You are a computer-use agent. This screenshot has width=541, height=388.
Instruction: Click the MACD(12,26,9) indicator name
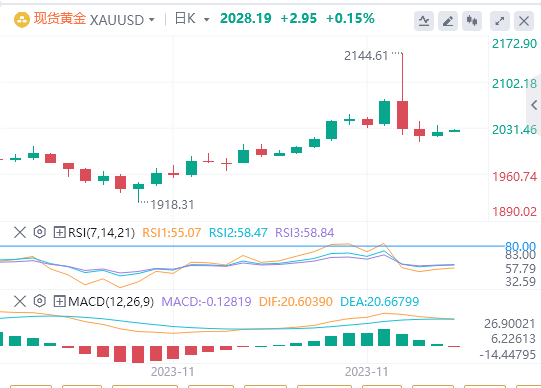click(x=111, y=302)
